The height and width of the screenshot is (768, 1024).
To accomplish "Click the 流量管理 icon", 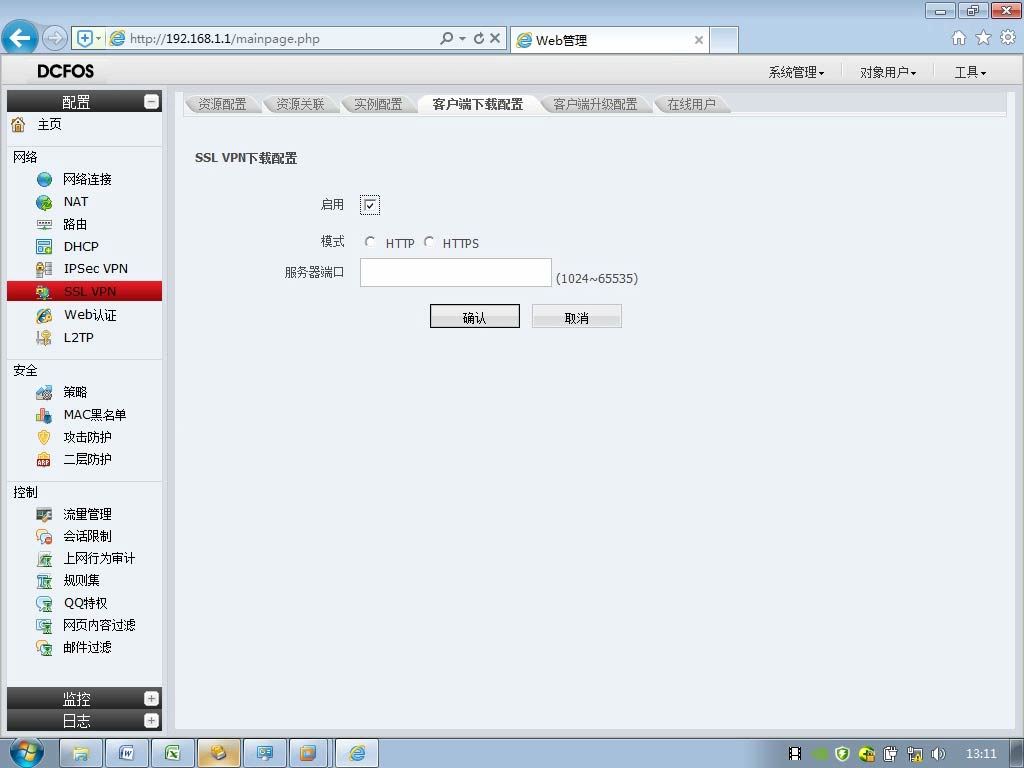I will (44, 515).
